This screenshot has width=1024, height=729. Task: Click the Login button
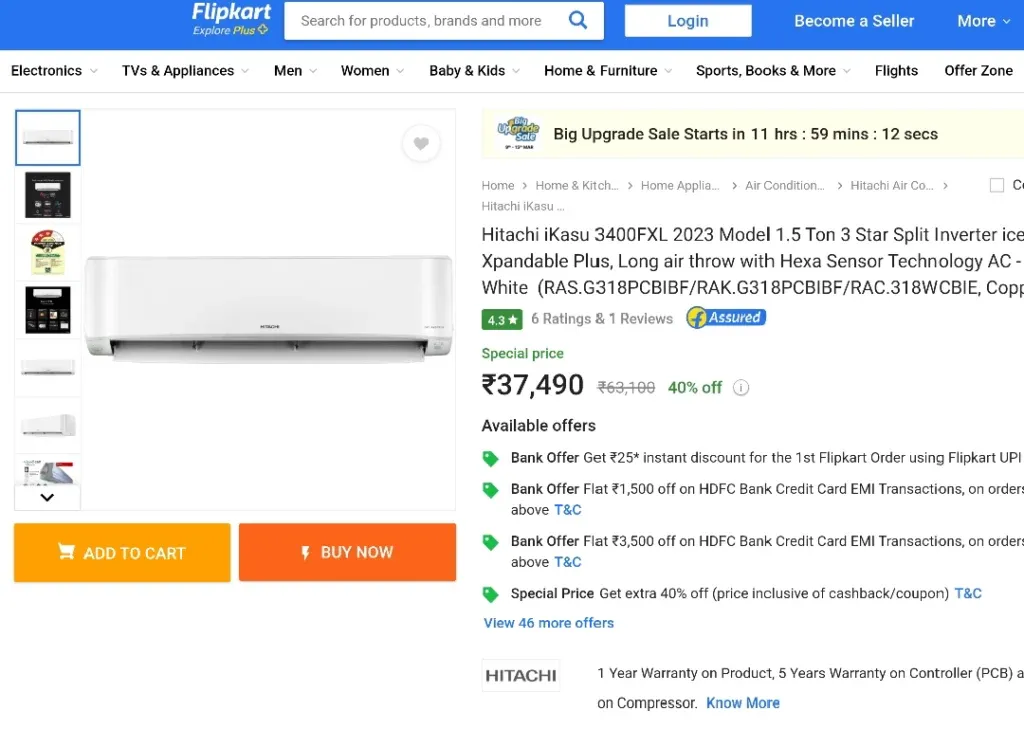coord(688,21)
